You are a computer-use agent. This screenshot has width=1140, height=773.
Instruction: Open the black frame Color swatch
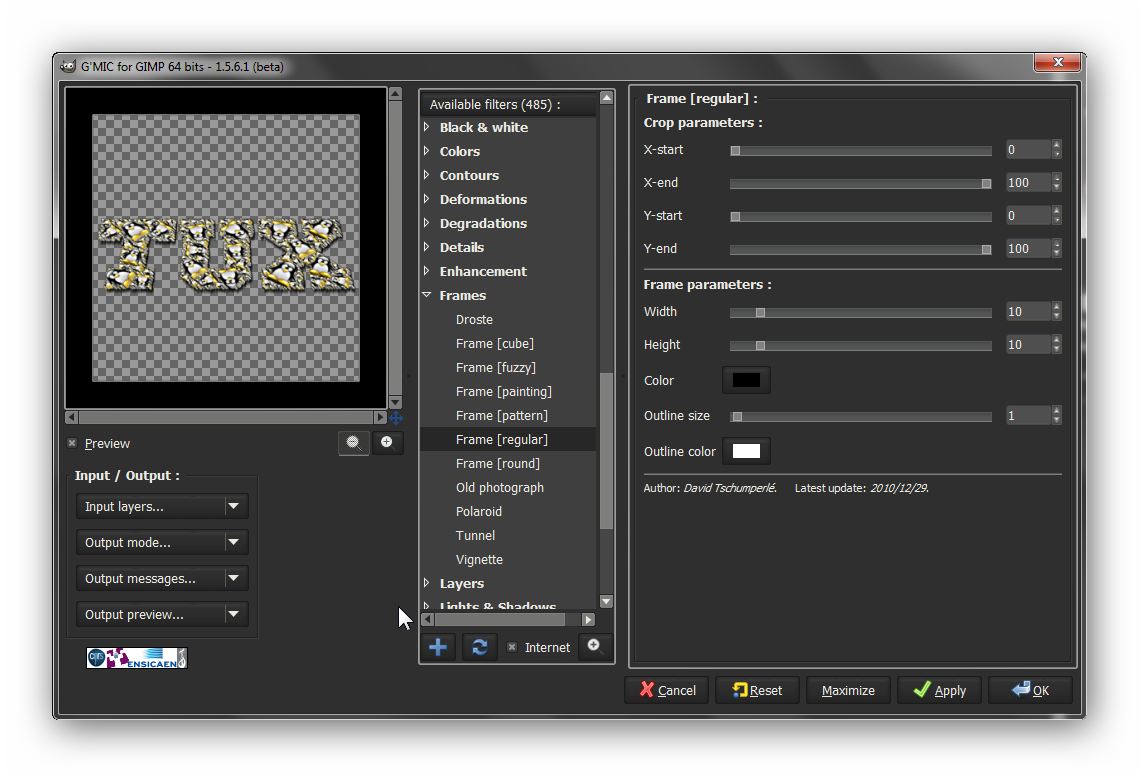tap(746, 380)
